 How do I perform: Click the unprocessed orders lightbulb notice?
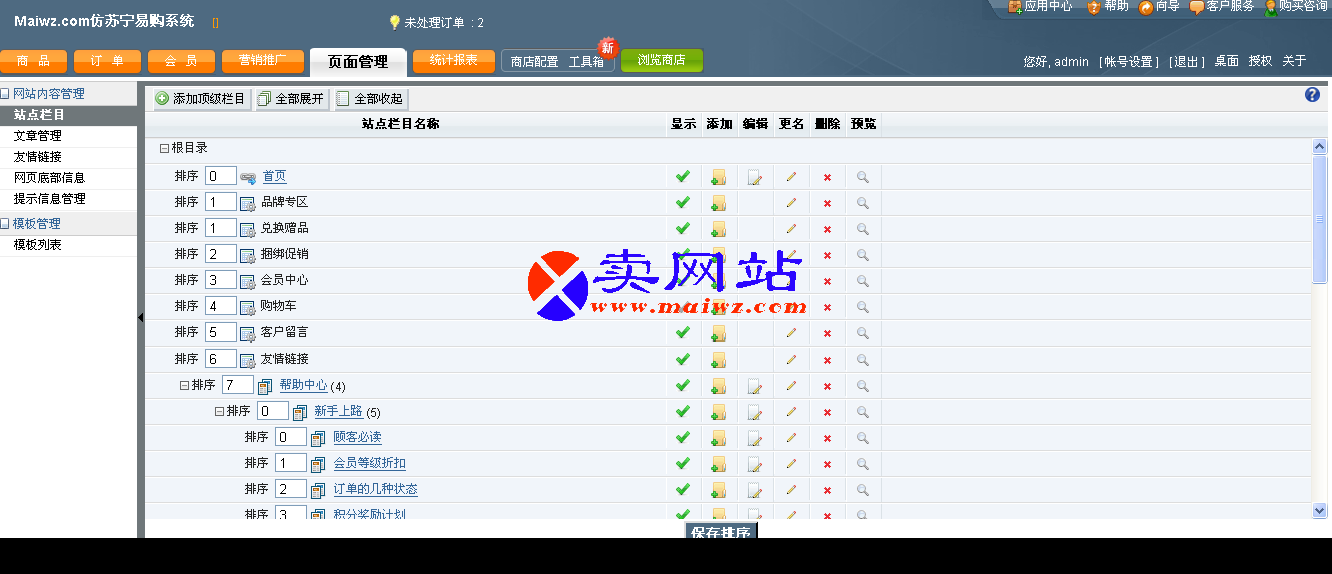click(436, 22)
